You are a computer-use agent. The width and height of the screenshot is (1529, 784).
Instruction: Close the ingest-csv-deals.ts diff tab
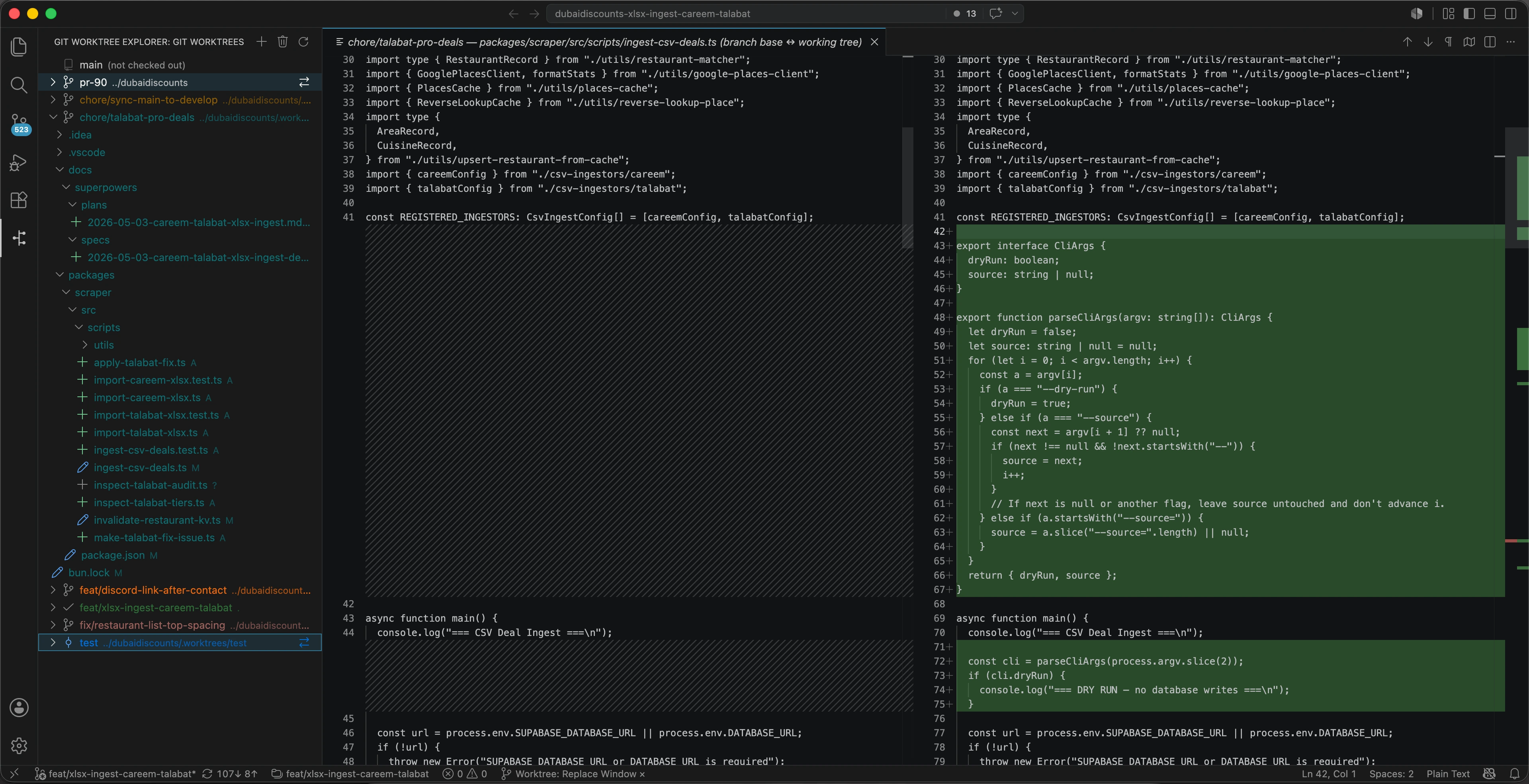(874, 41)
